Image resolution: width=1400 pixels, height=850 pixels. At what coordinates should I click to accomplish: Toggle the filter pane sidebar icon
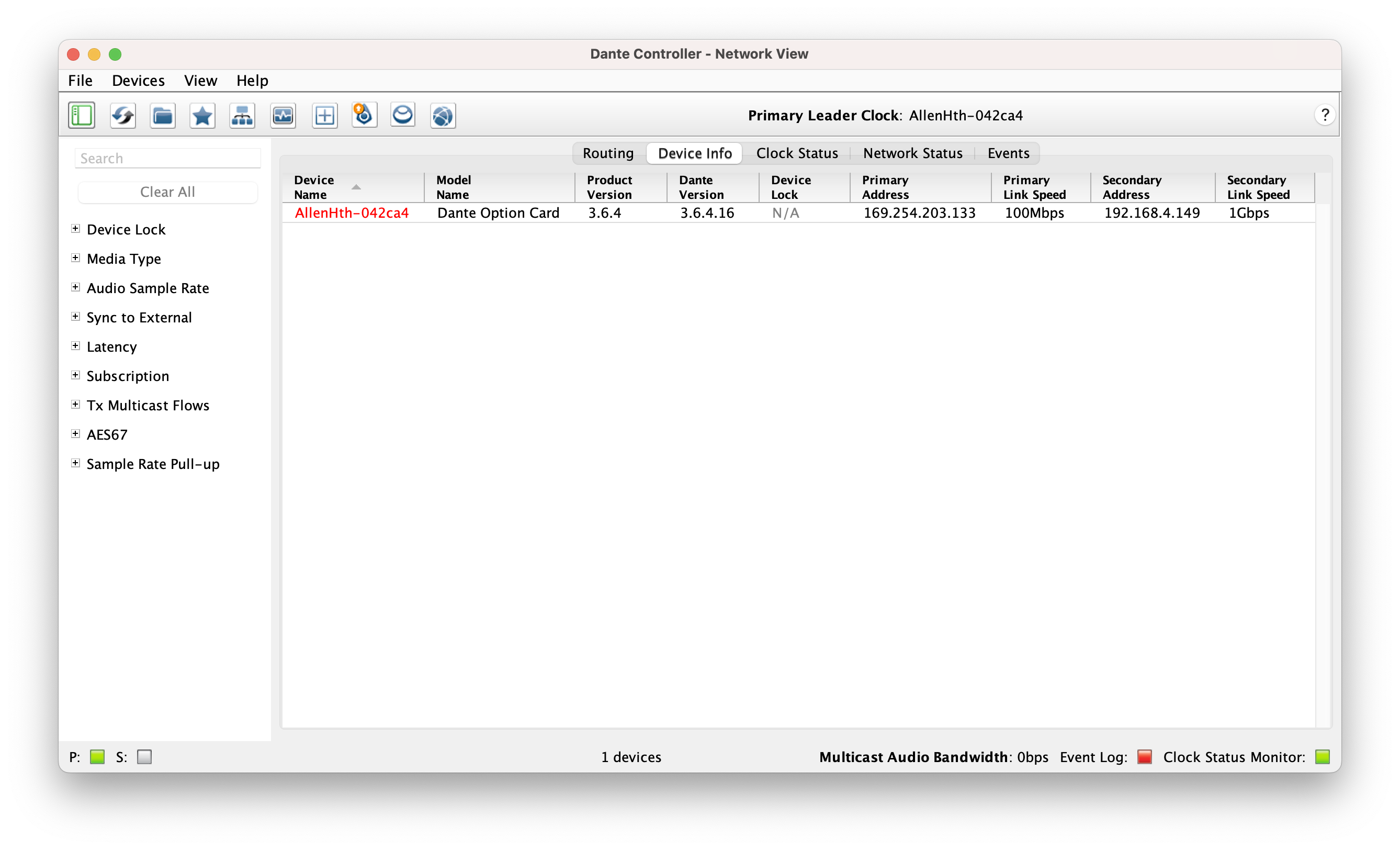pyautogui.click(x=81, y=116)
